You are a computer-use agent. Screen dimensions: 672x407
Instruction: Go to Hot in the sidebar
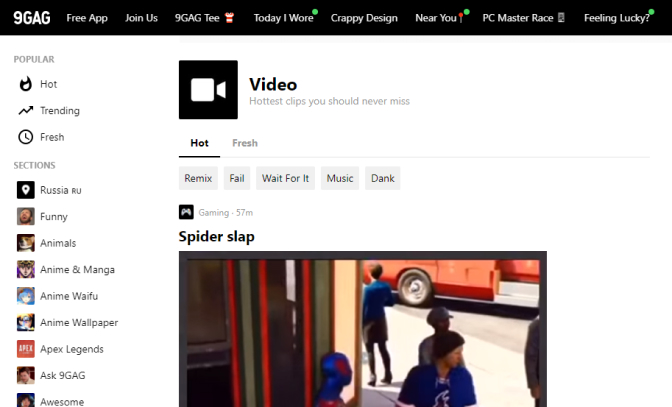(x=48, y=84)
